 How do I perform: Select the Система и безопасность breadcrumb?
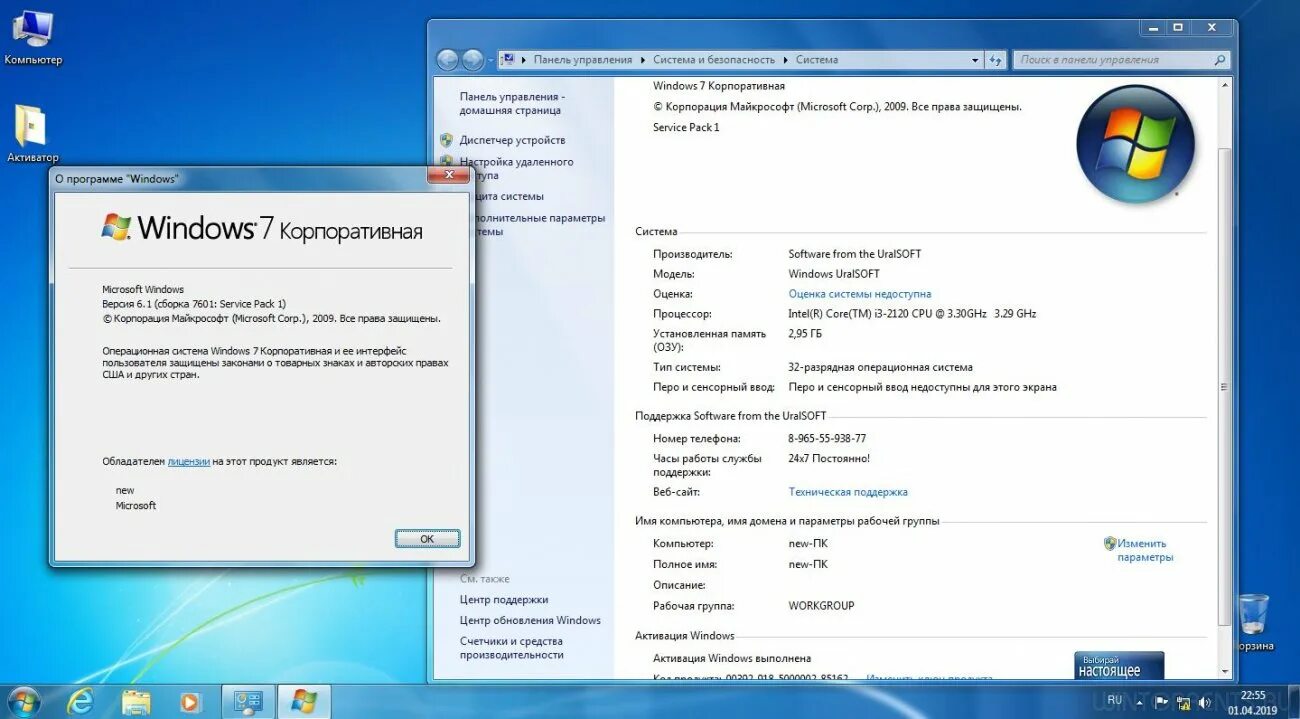714,60
